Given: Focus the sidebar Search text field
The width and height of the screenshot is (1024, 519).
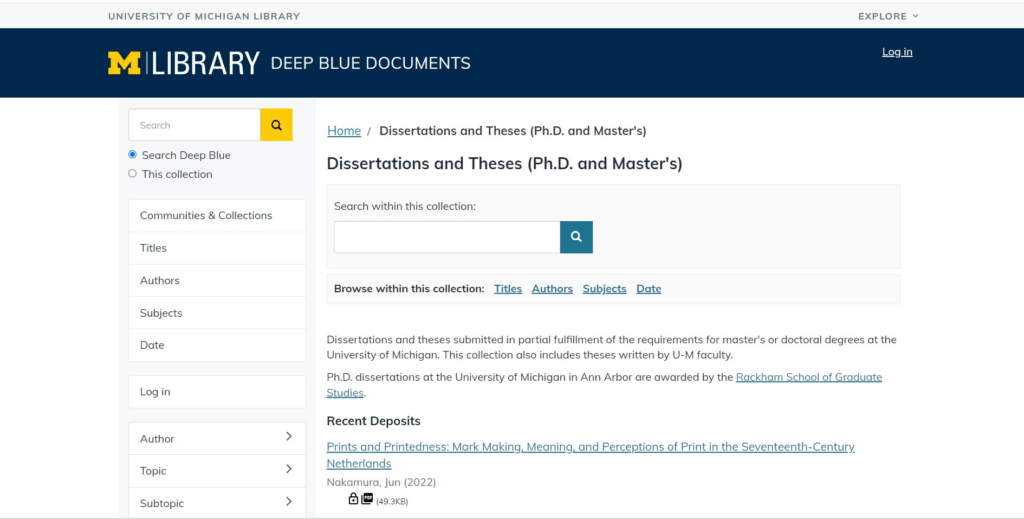Looking at the screenshot, I should (x=195, y=125).
